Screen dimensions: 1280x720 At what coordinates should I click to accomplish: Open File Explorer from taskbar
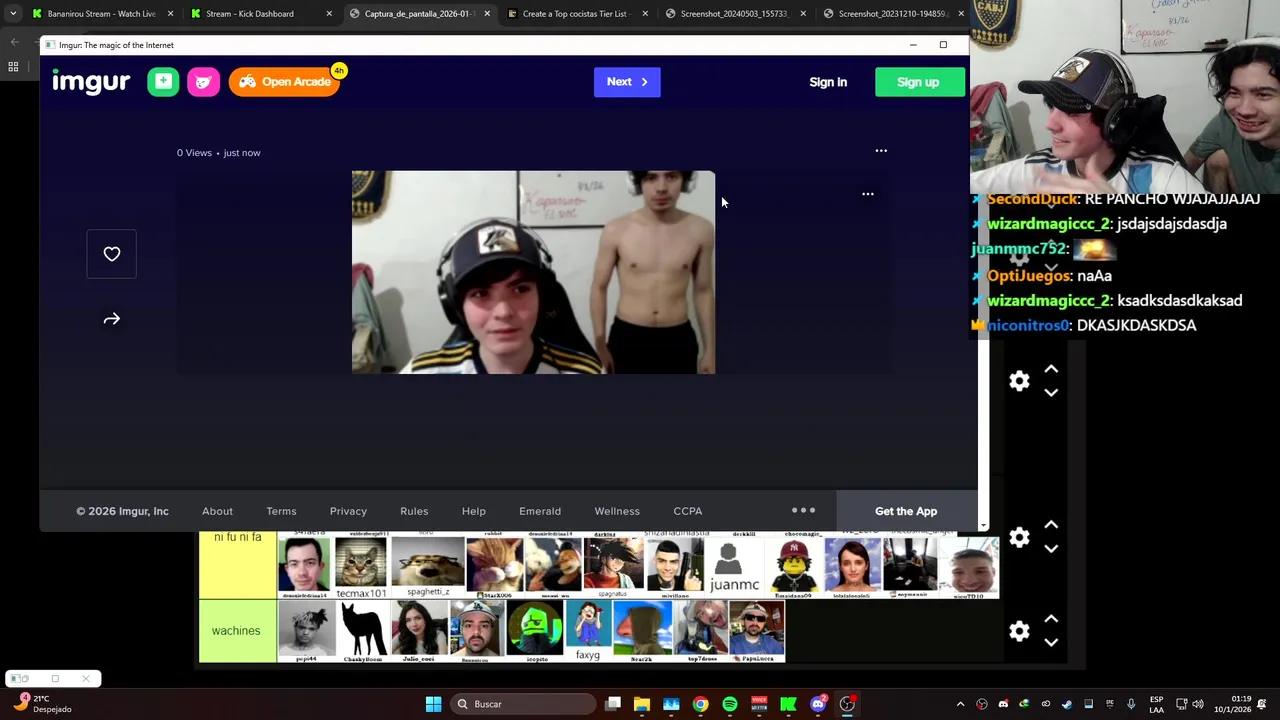click(x=642, y=704)
